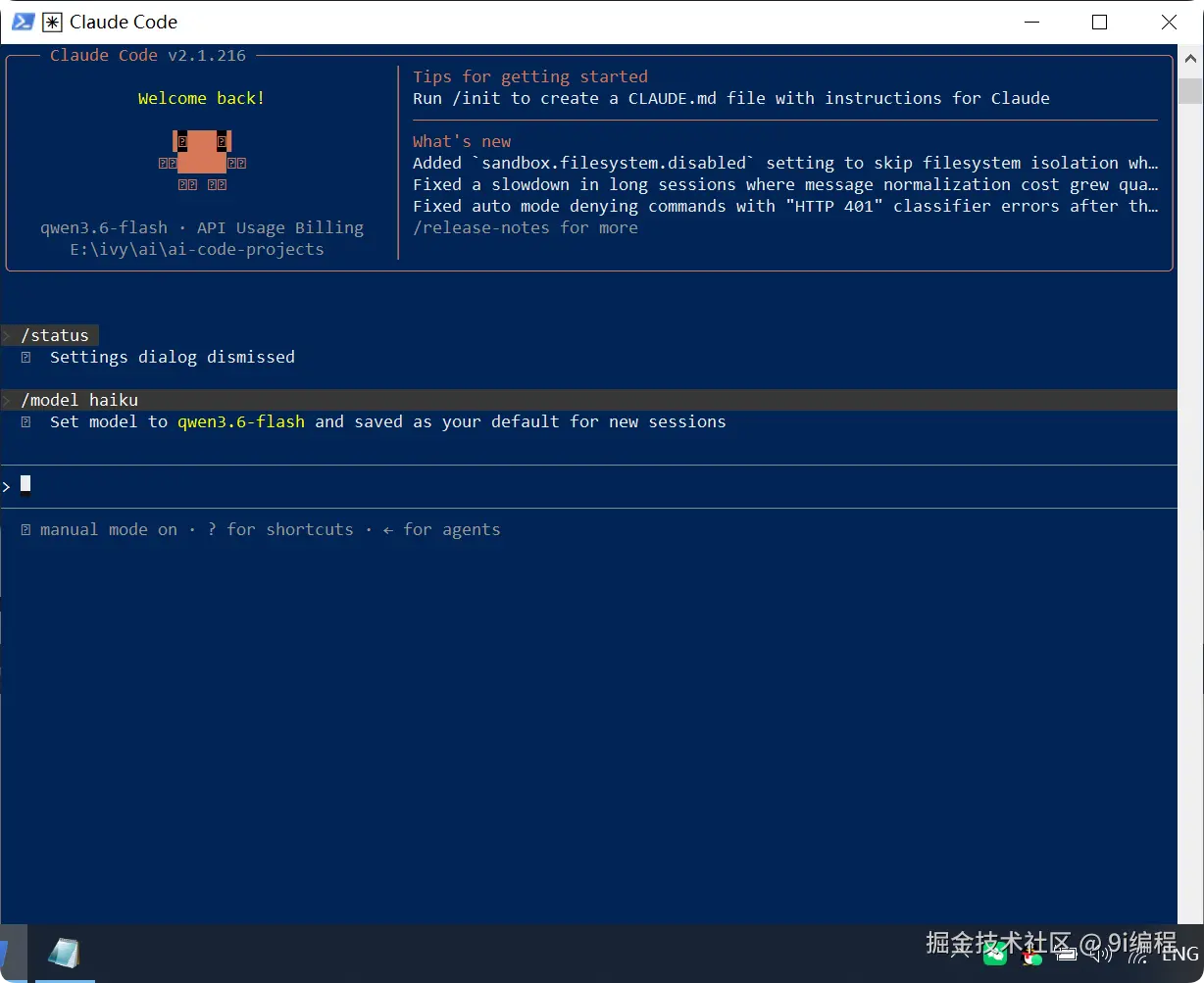Image resolution: width=1204 pixels, height=983 pixels.
Task: Click 'Tips for getting started' heading
Action: coord(530,76)
